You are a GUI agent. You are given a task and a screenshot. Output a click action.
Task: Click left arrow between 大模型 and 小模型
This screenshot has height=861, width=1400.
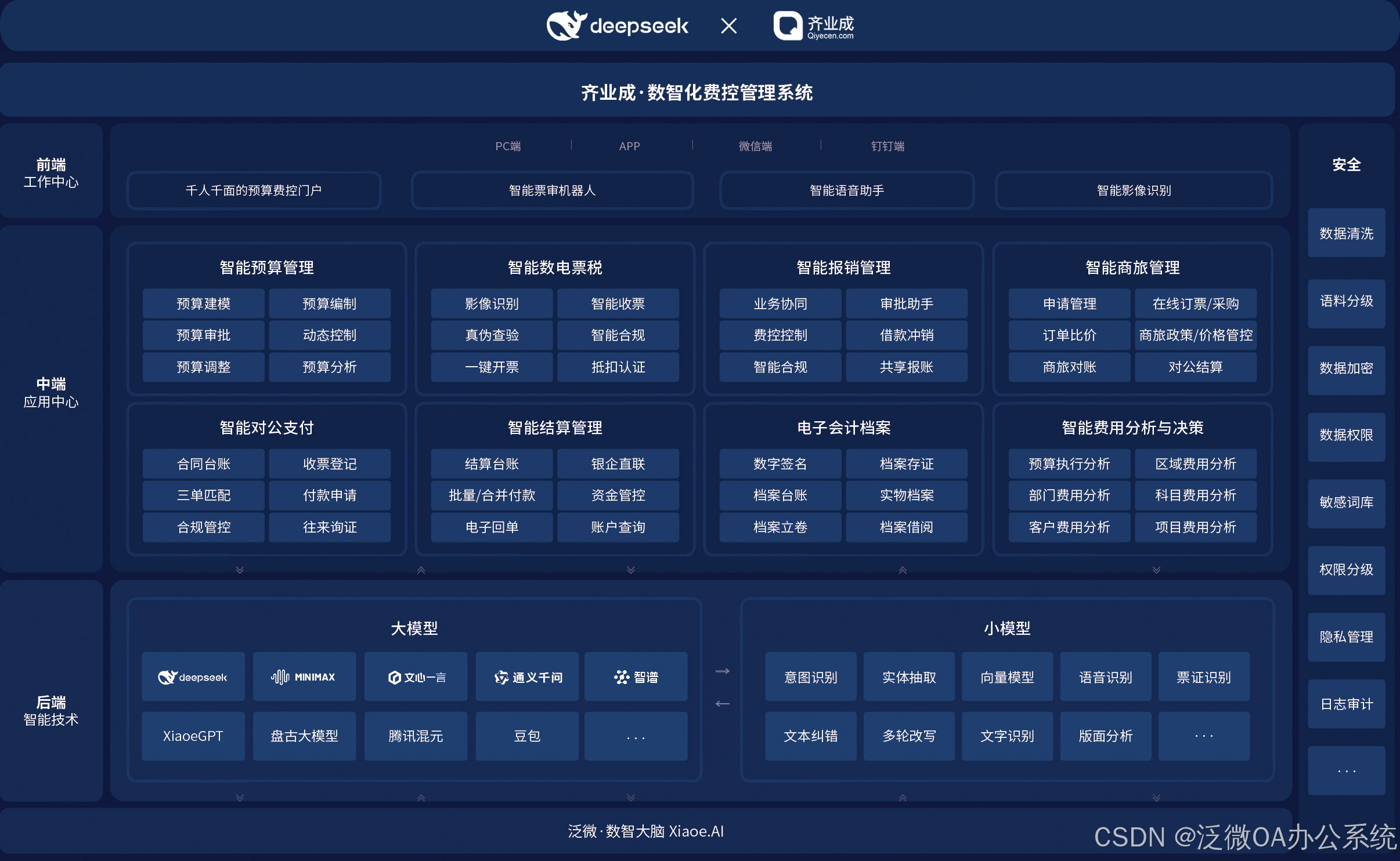(x=722, y=704)
